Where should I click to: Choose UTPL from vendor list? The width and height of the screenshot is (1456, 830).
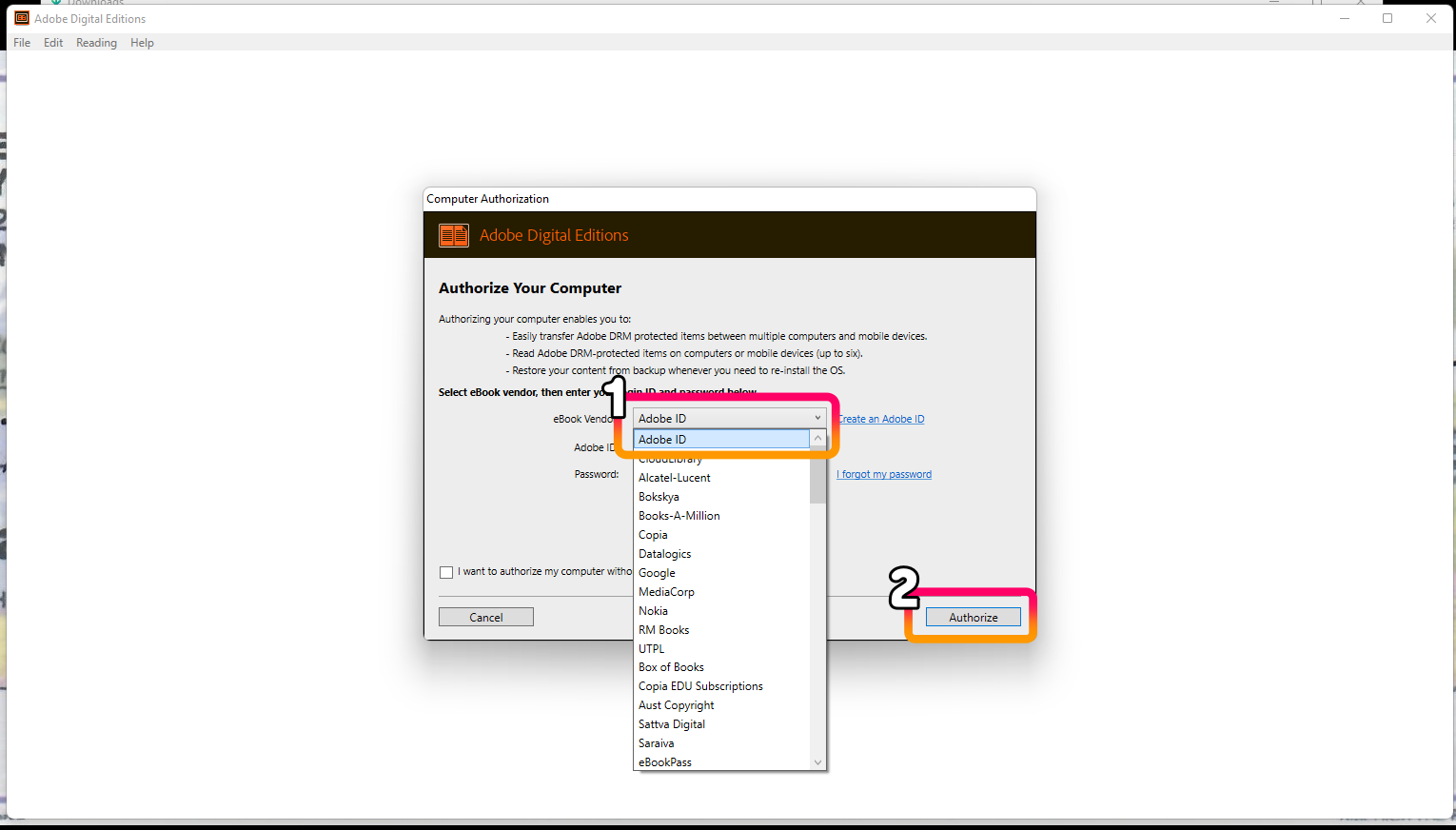click(x=721, y=649)
